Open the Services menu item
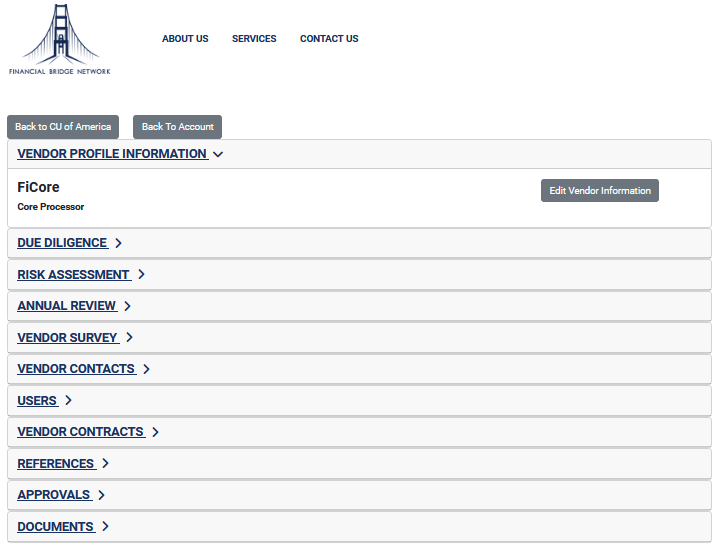This screenshot has width=717, height=544. (254, 39)
